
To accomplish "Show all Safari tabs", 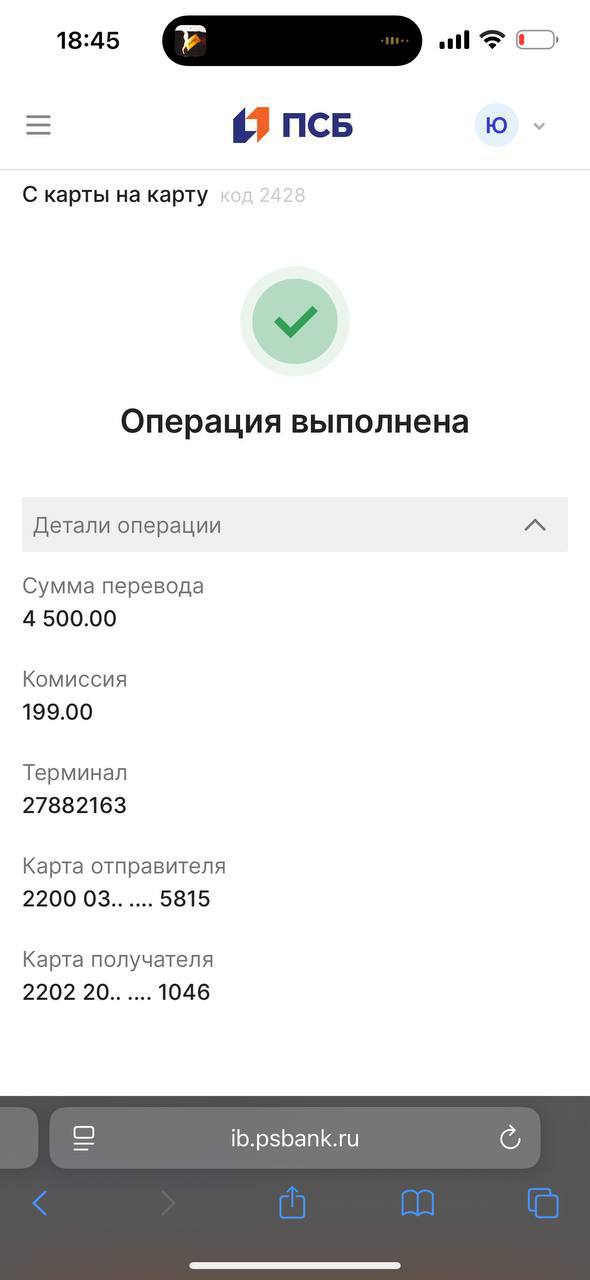I will point(543,1203).
